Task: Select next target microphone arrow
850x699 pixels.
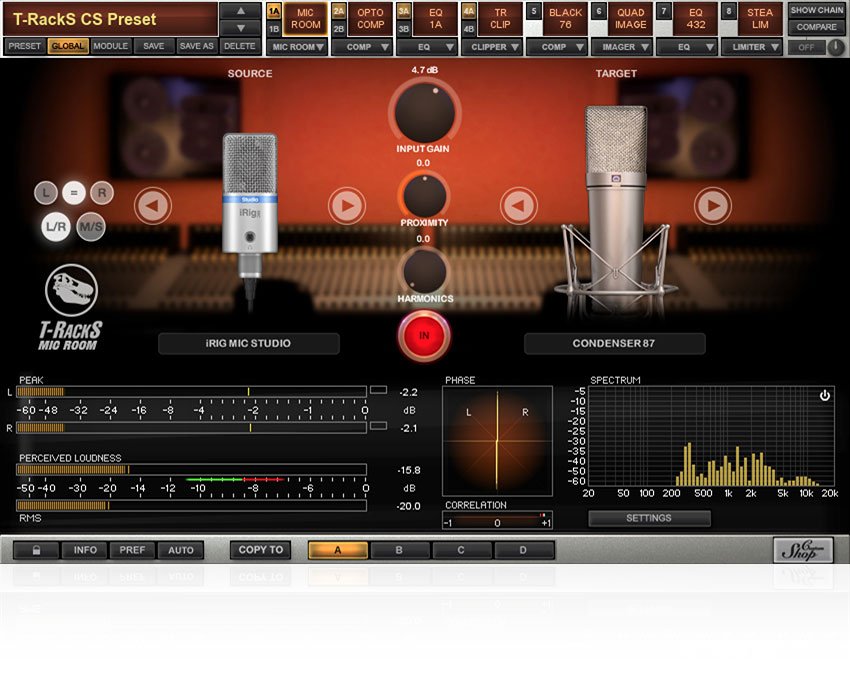Action: coord(713,206)
